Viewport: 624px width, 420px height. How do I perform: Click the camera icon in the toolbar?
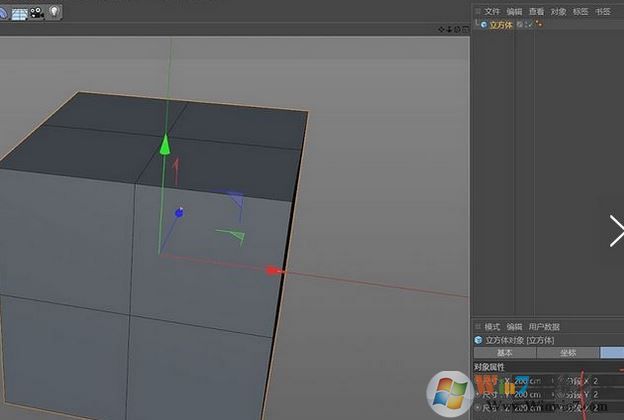pyautogui.click(x=36, y=11)
